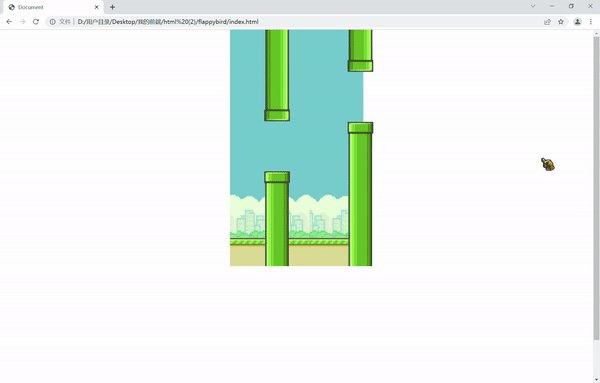The width and height of the screenshot is (600, 383).
Task: Open the tab search dropdown
Action: point(533,6)
